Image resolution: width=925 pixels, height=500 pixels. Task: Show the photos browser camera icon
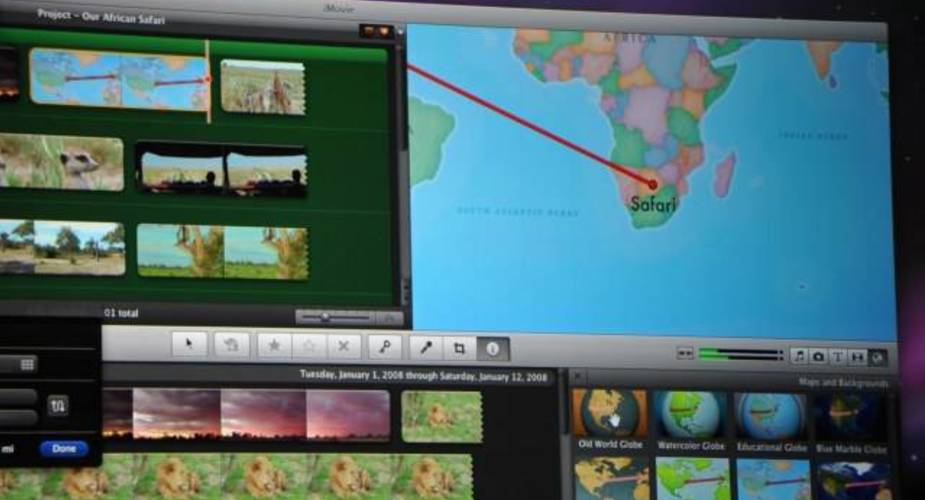coord(819,356)
